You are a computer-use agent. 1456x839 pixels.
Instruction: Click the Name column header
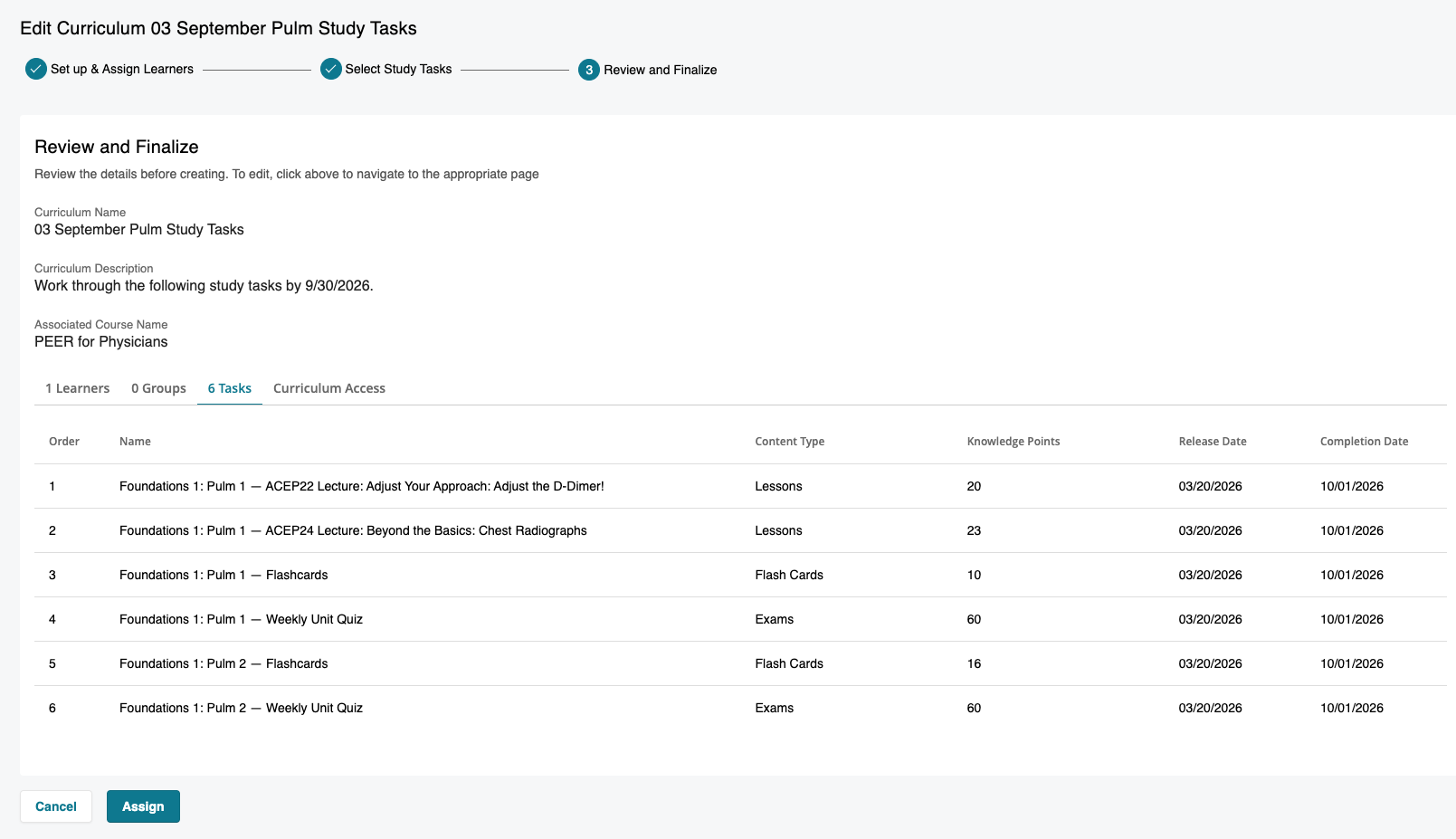coord(135,442)
